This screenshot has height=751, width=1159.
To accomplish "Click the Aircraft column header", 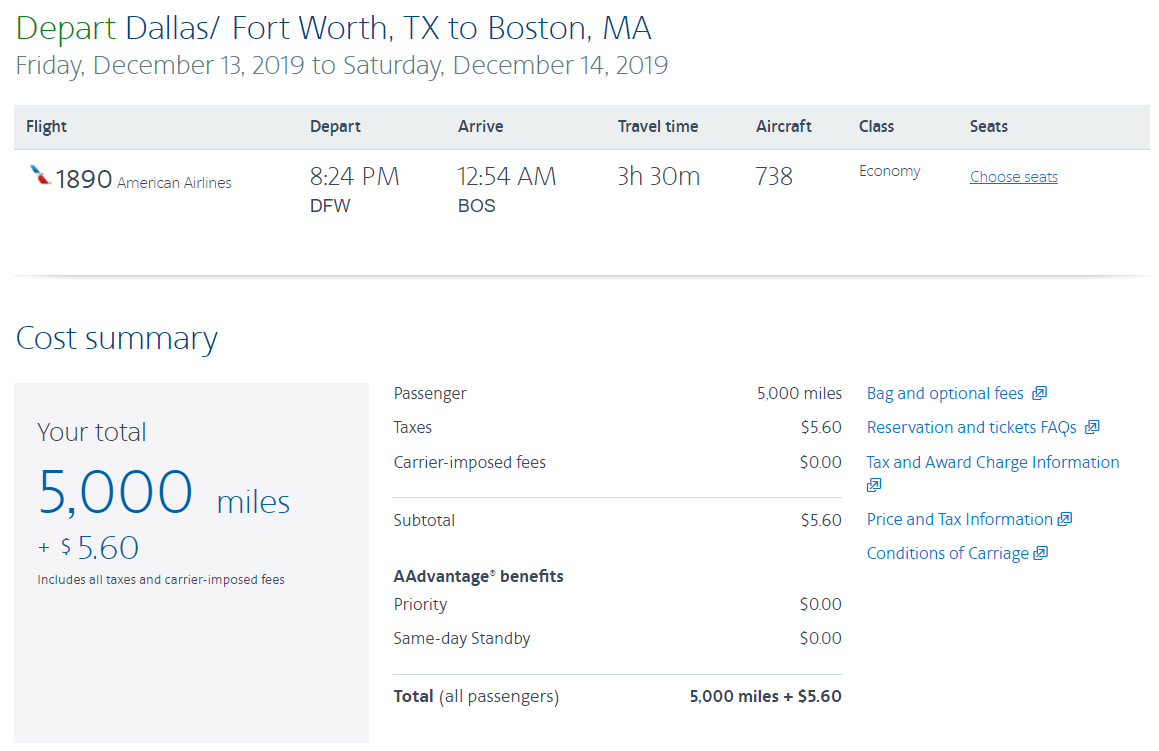I will 783,126.
